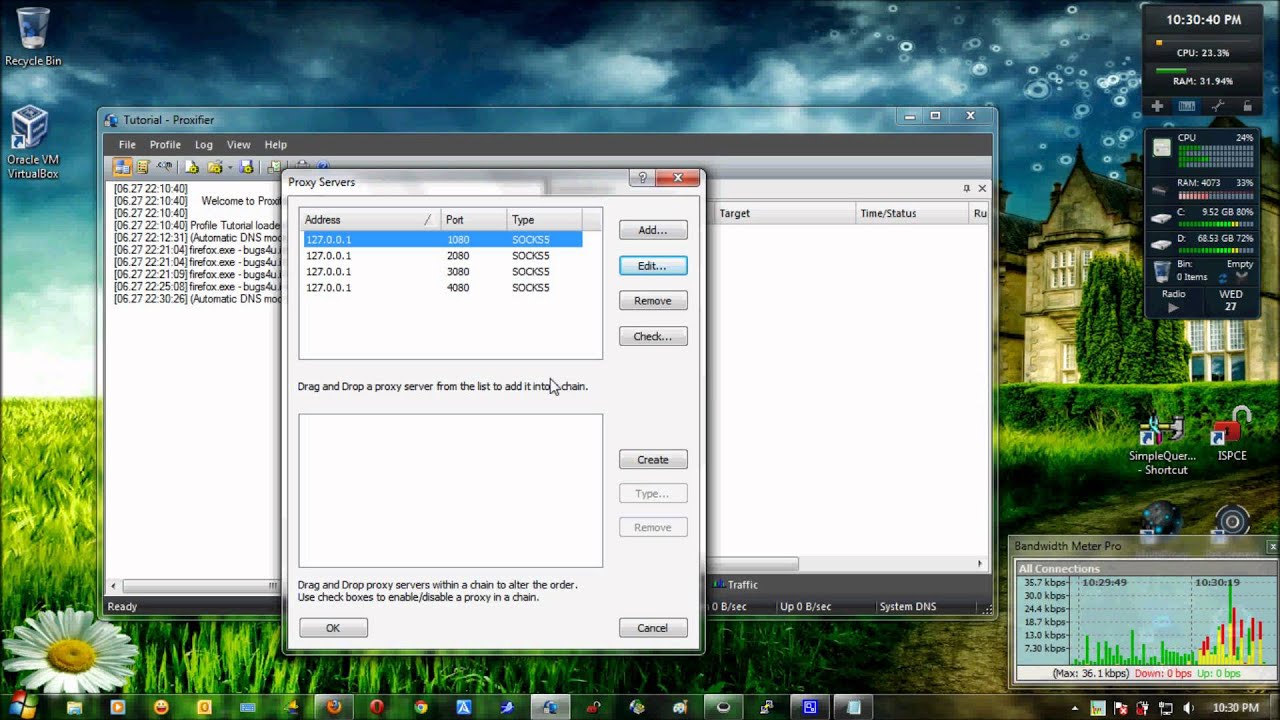The width and height of the screenshot is (1280, 720).
Task: Click the Opera taskbar icon
Action: click(377, 707)
